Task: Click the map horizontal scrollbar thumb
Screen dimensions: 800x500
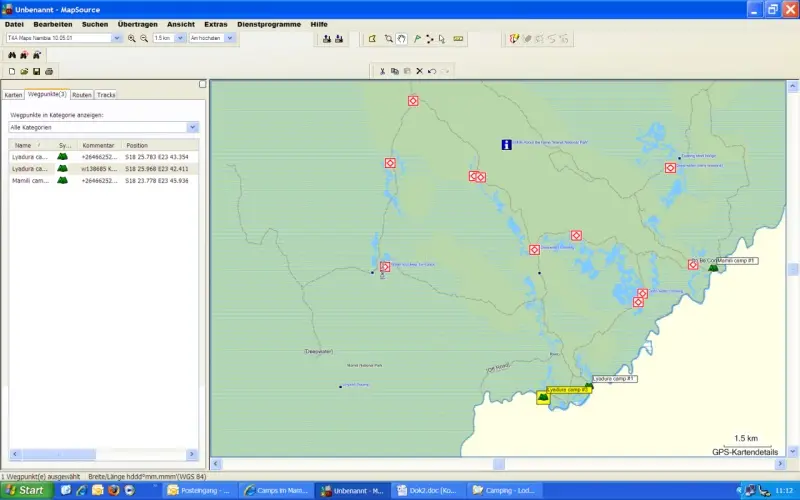Action: pos(498,464)
